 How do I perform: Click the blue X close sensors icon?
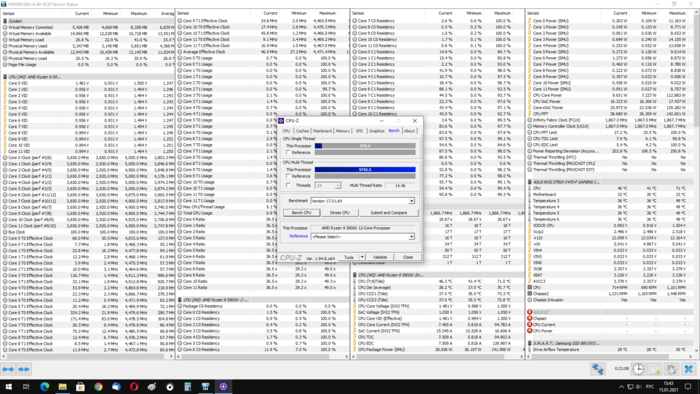(x=688, y=369)
